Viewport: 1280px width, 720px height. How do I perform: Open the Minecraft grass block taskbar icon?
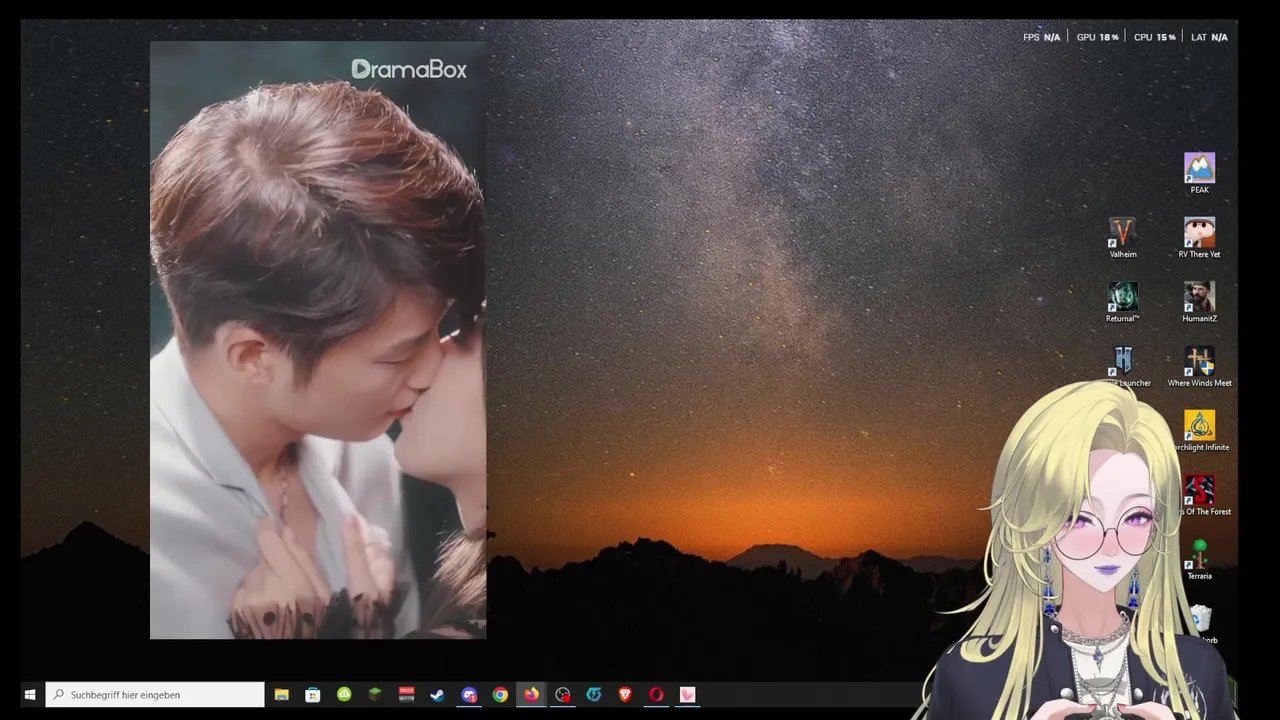[375, 694]
